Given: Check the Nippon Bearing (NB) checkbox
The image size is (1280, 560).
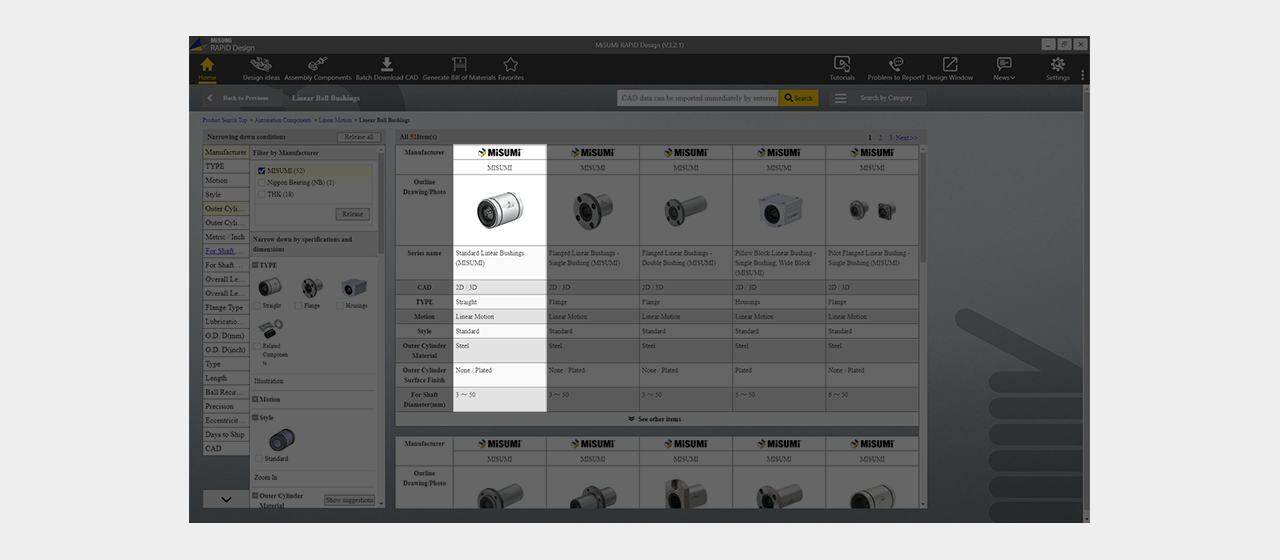Looking at the screenshot, I should click(262, 183).
